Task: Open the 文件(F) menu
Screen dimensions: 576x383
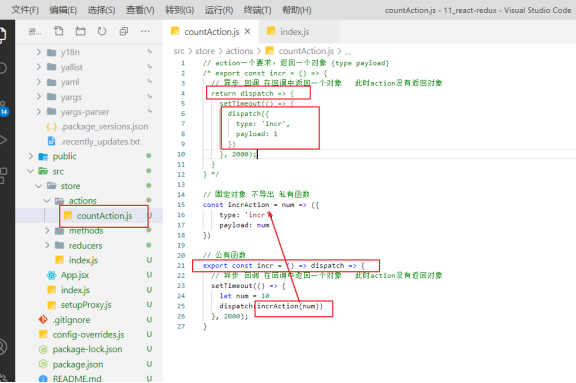Action: [25, 10]
